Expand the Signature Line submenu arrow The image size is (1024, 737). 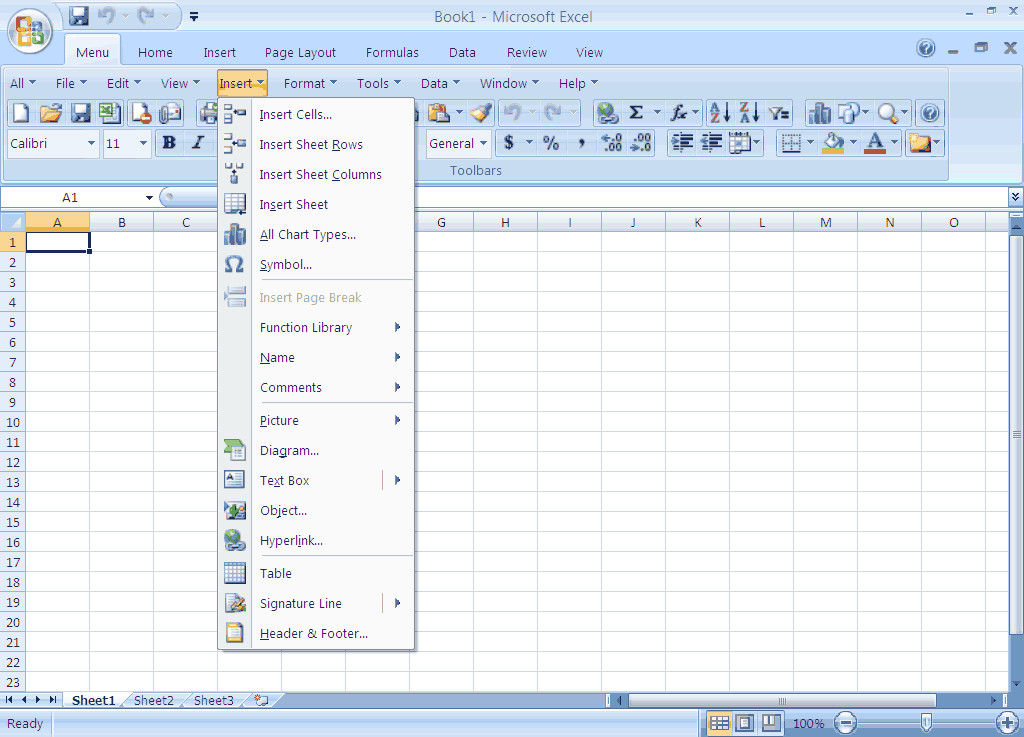397,603
